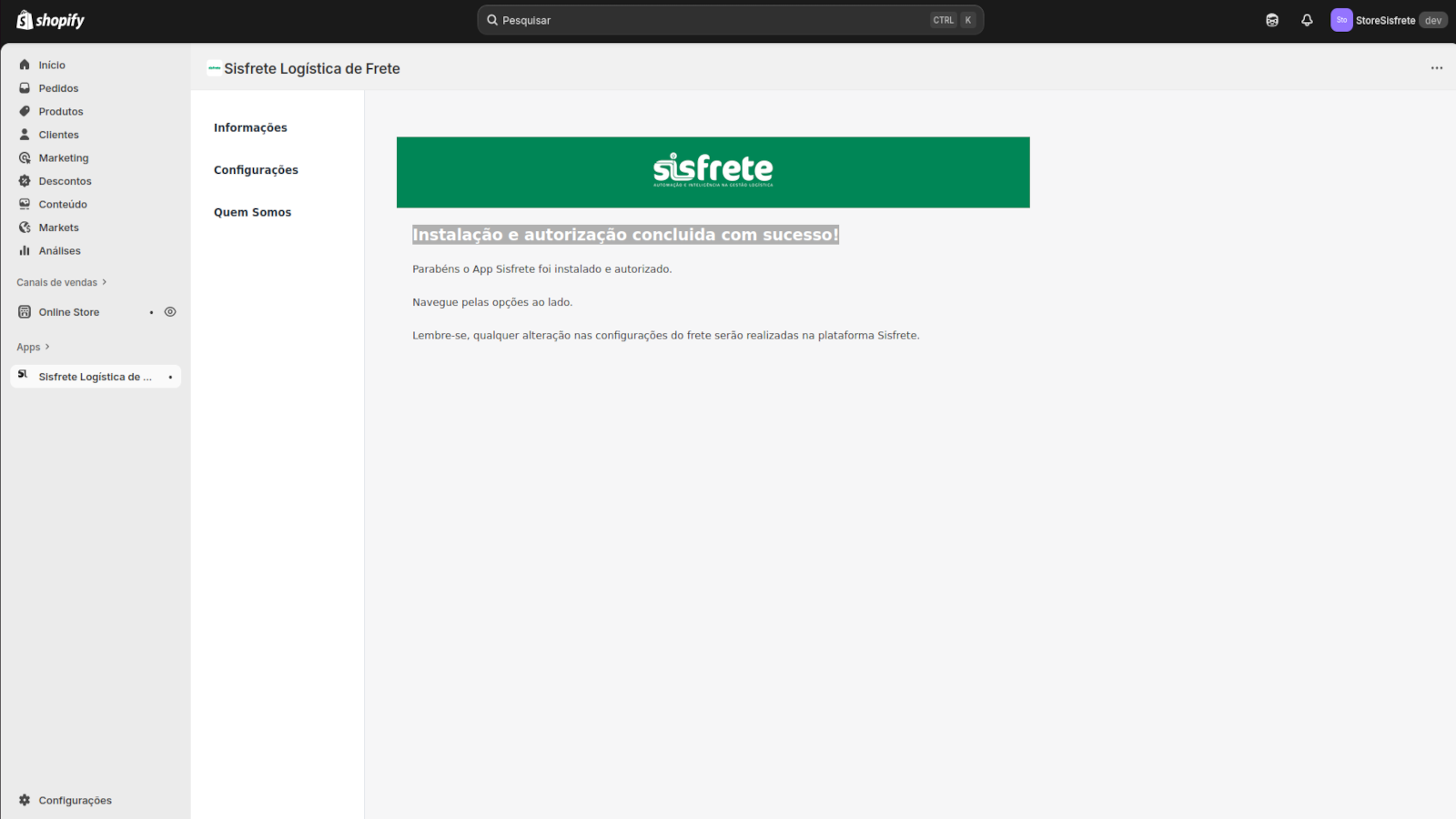1456x819 pixels.
Task: Click the 'Parabéns o App Sisfrete' text
Action: [x=542, y=269]
